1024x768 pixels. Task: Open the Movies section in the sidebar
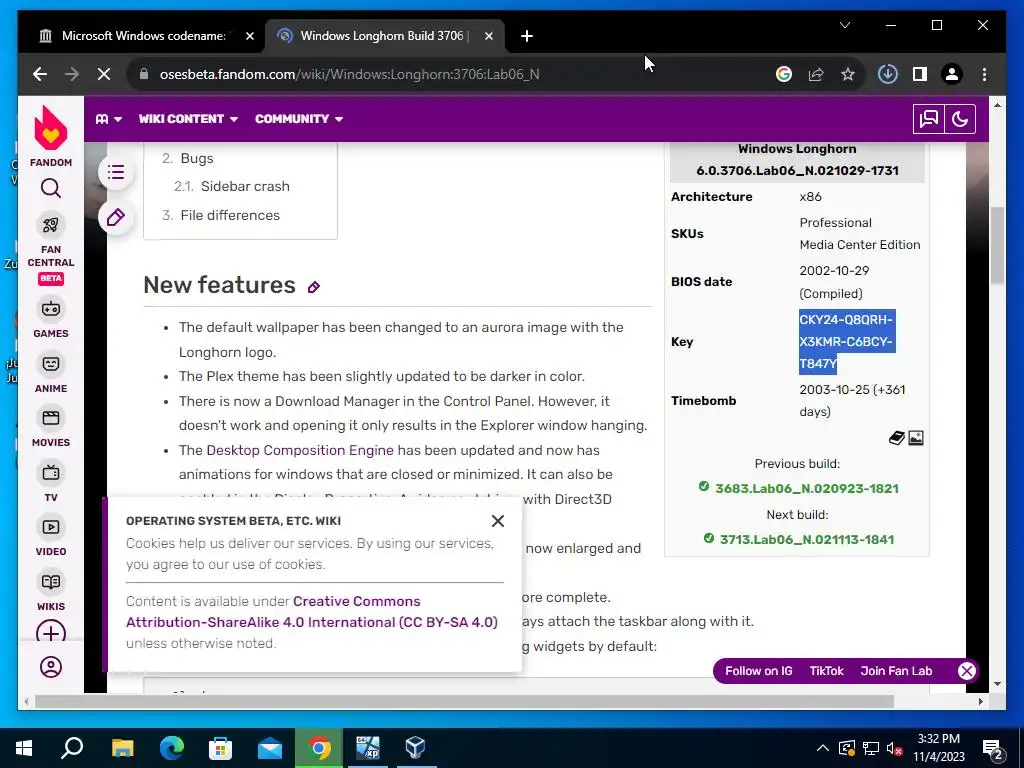point(51,428)
